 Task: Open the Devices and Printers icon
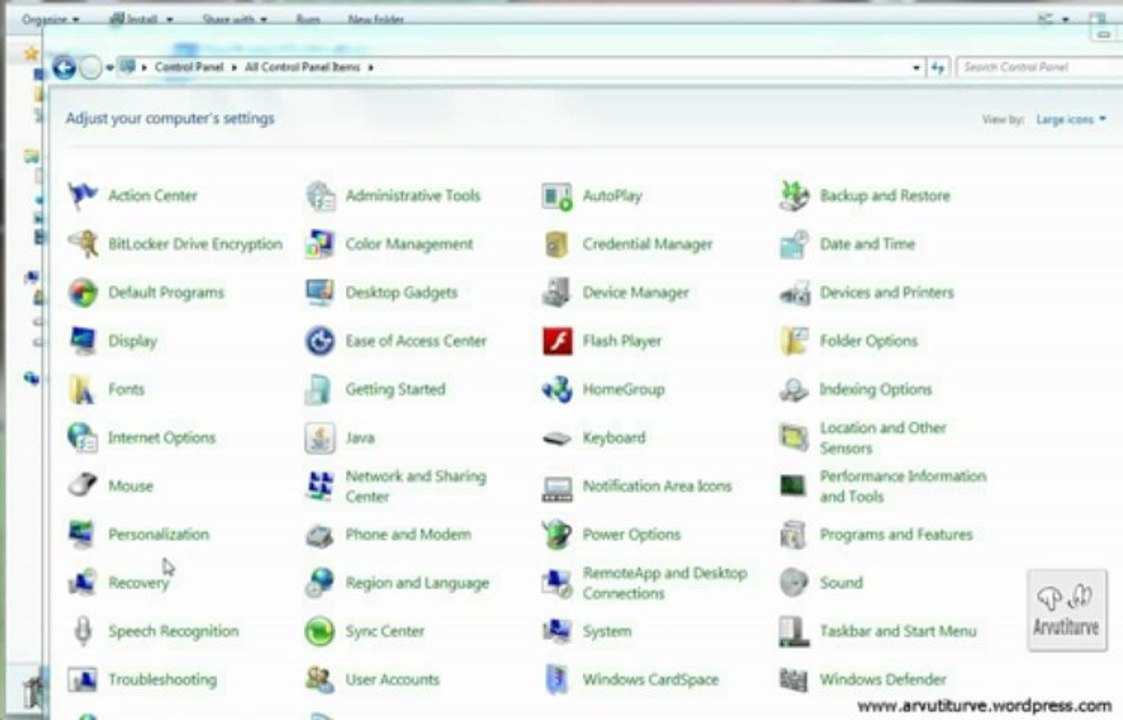pyautogui.click(x=794, y=292)
